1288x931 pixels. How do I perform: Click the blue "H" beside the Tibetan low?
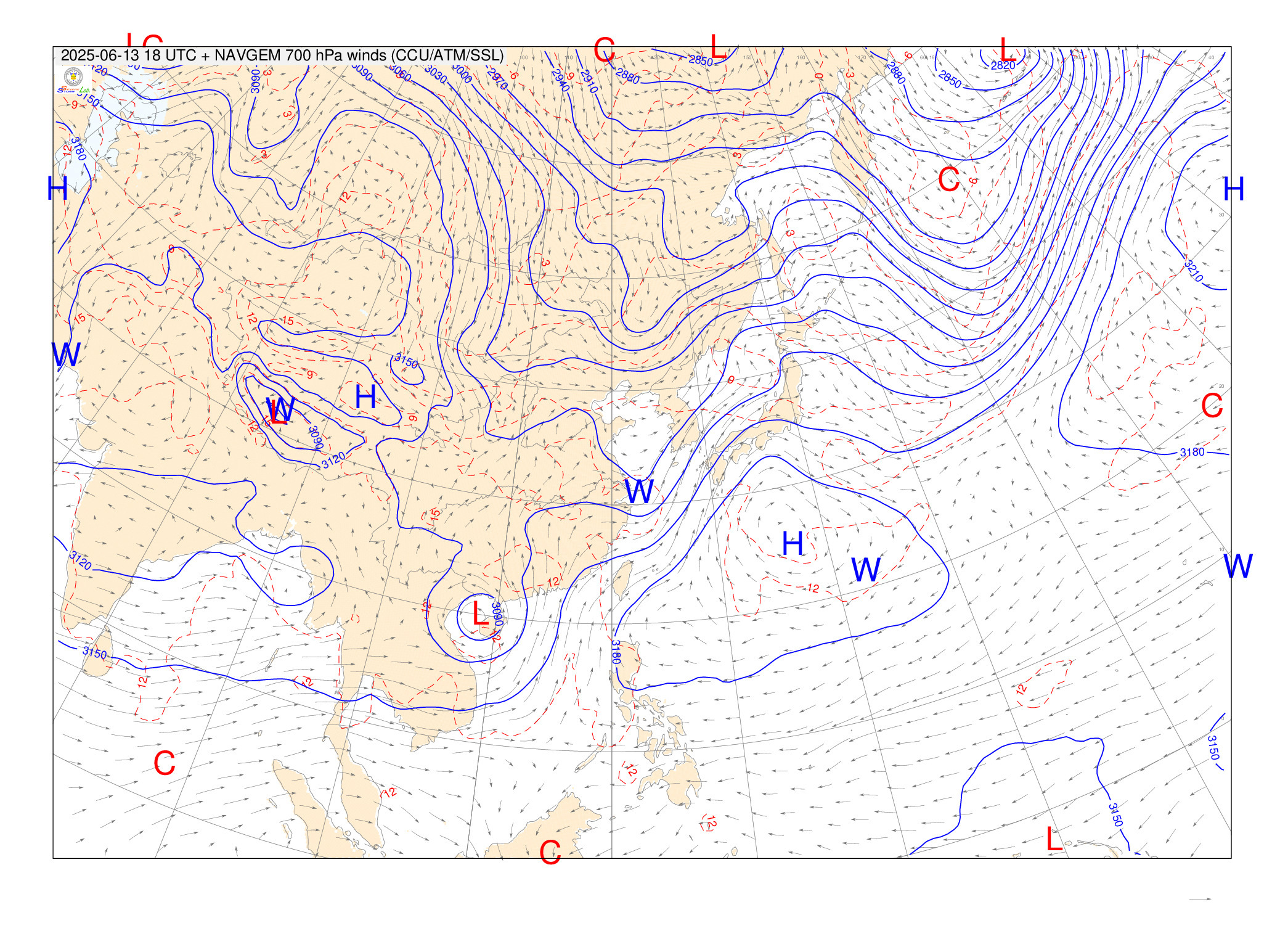pos(365,396)
